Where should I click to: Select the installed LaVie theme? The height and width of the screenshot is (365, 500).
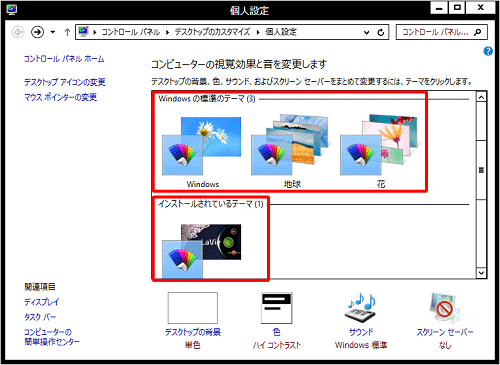(x=202, y=251)
